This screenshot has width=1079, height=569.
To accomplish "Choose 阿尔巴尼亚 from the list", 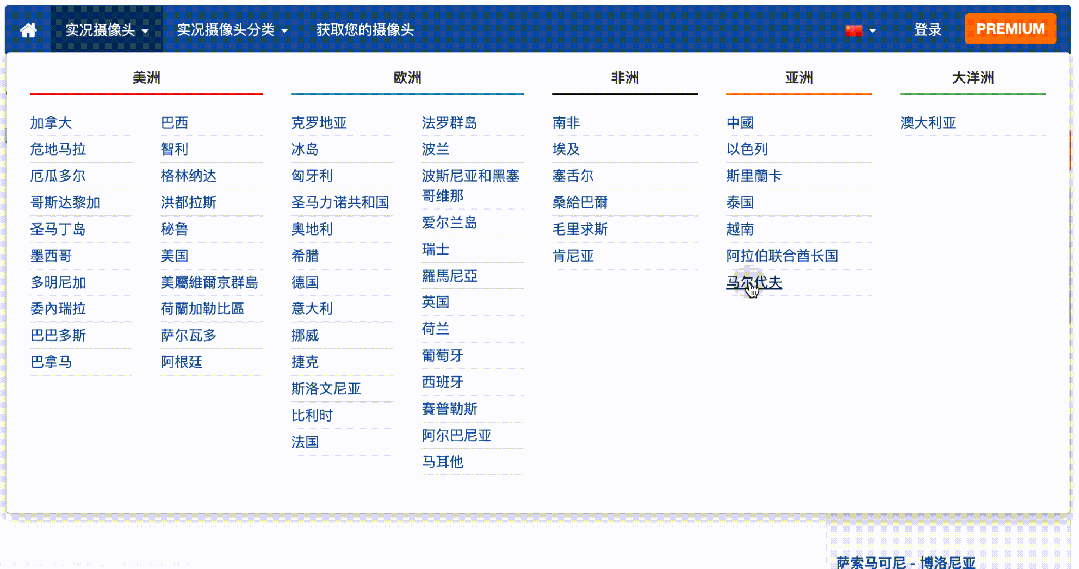I will 456,436.
